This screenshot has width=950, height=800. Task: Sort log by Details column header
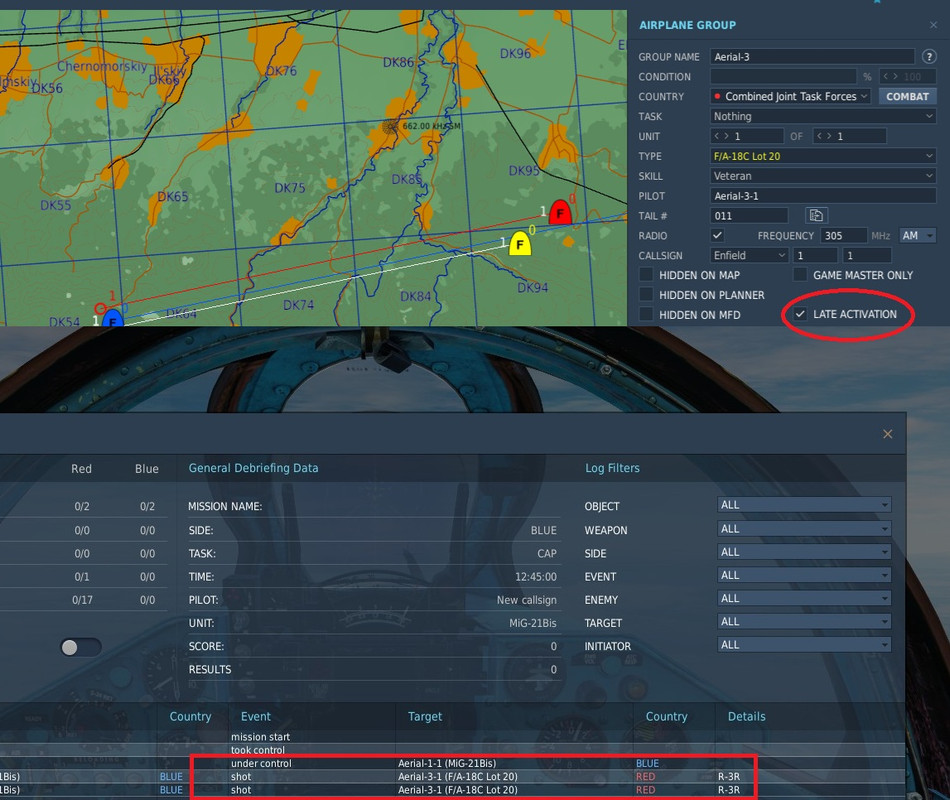pyautogui.click(x=746, y=716)
